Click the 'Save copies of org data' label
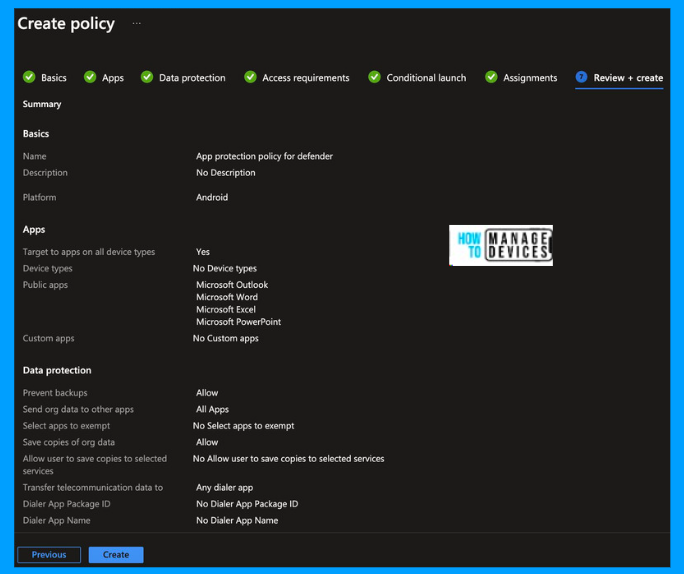The height and width of the screenshot is (574, 684). coord(69,442)
